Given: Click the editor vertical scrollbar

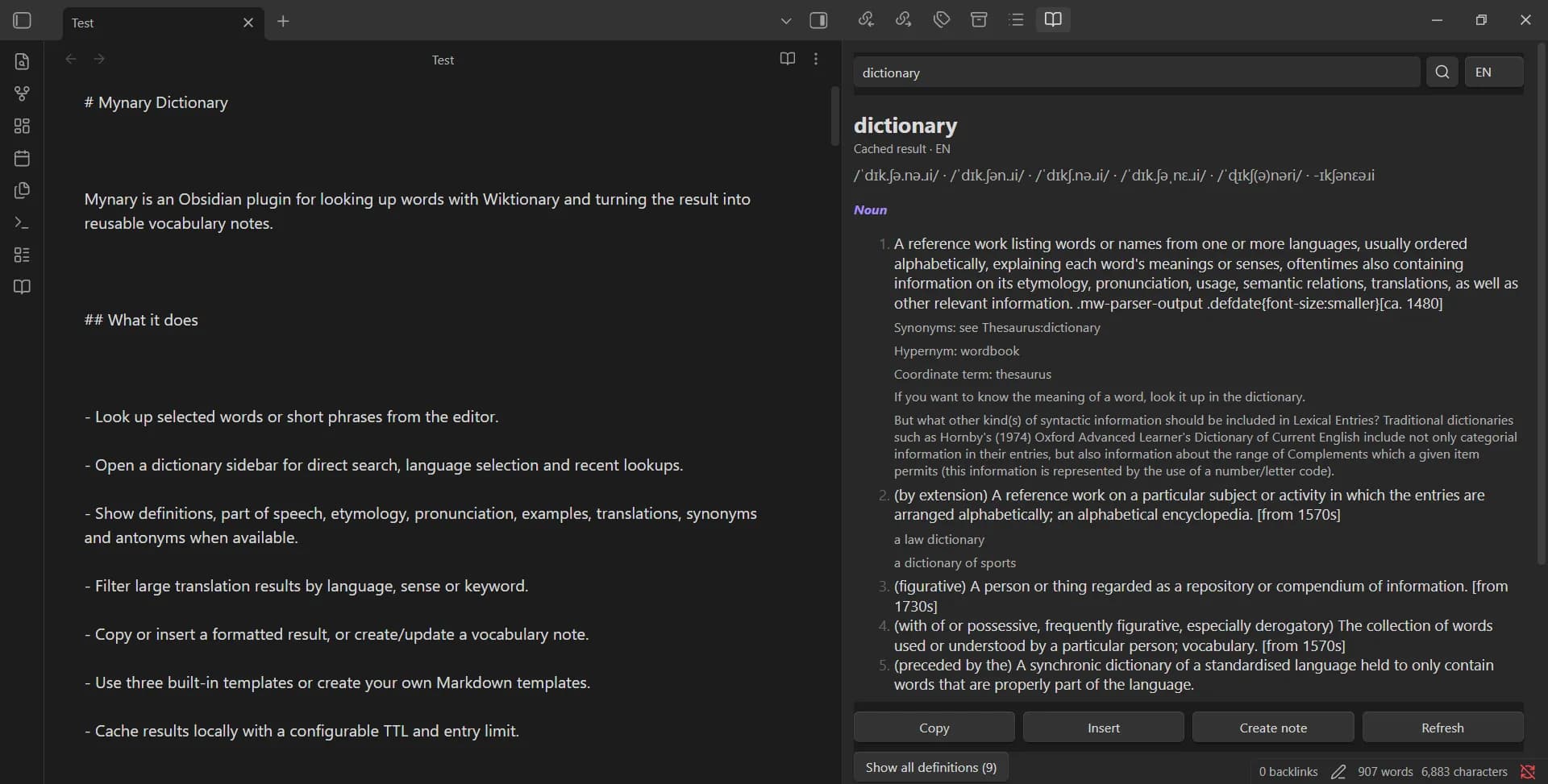Looking at the screenshot, I should click(835, 116).
